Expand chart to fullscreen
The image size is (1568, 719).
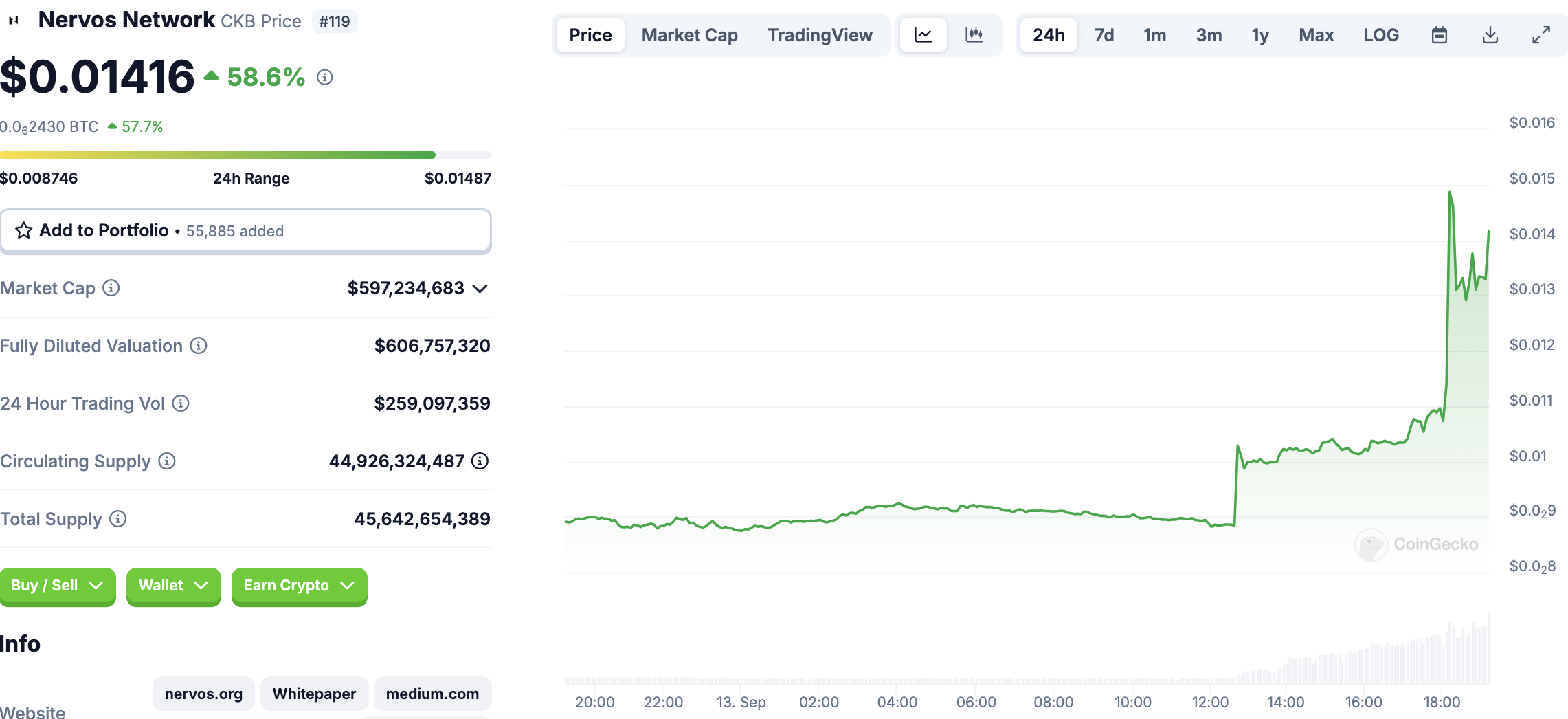pyautogui.click(x=1541, y=35)
